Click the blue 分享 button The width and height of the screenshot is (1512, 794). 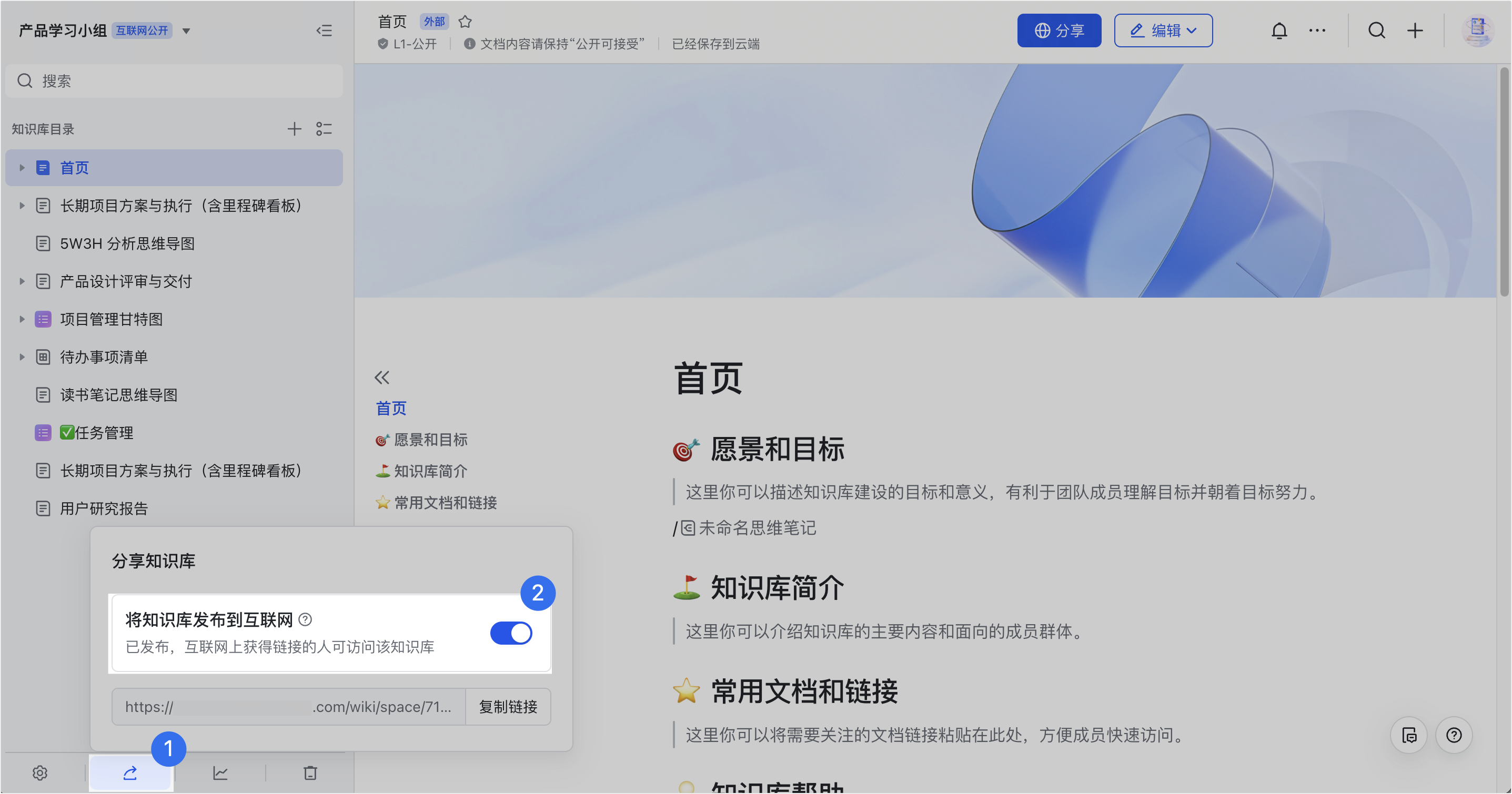click(1059, 30)
